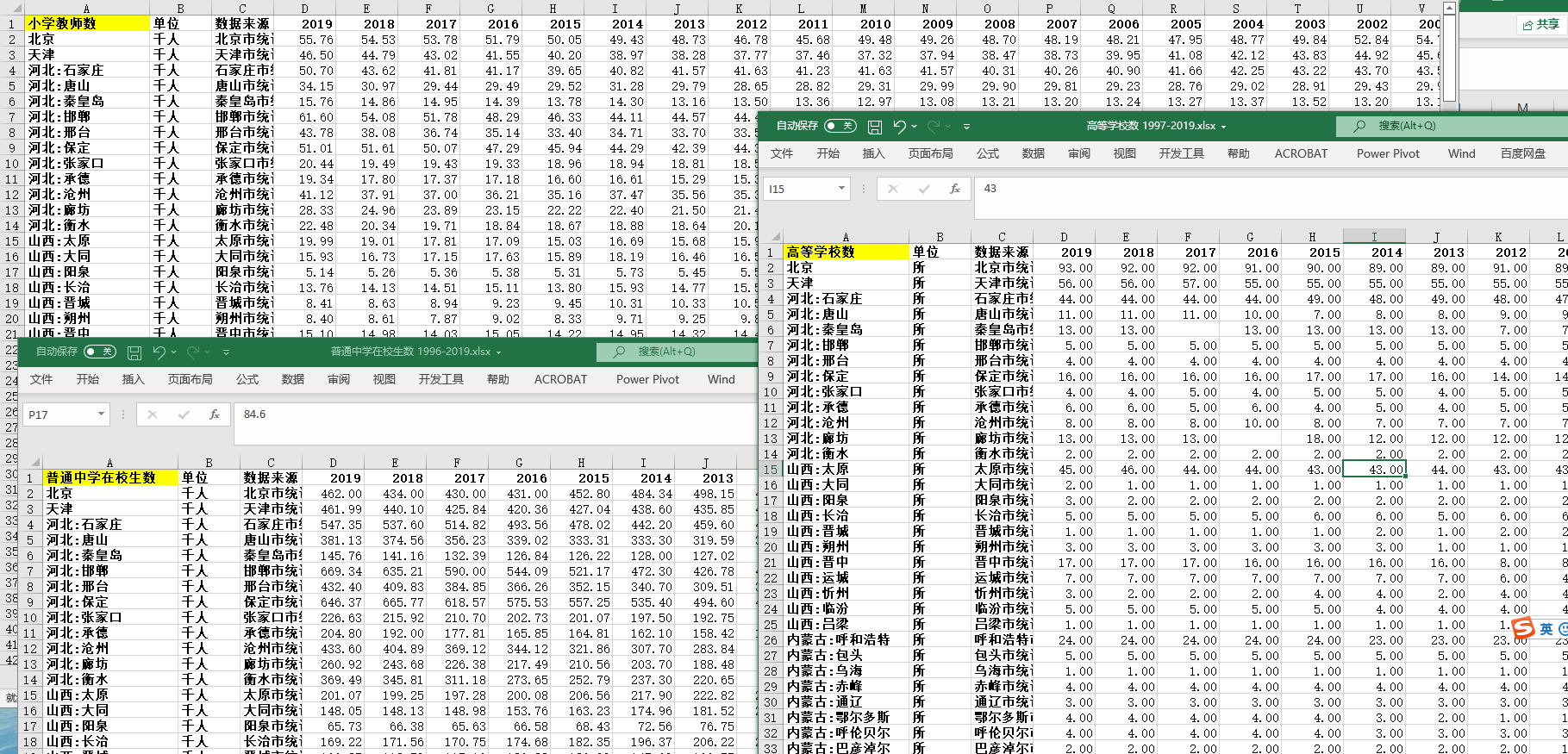Open undo history dropdown in 高等学校数 window

[x=914, y=127]
